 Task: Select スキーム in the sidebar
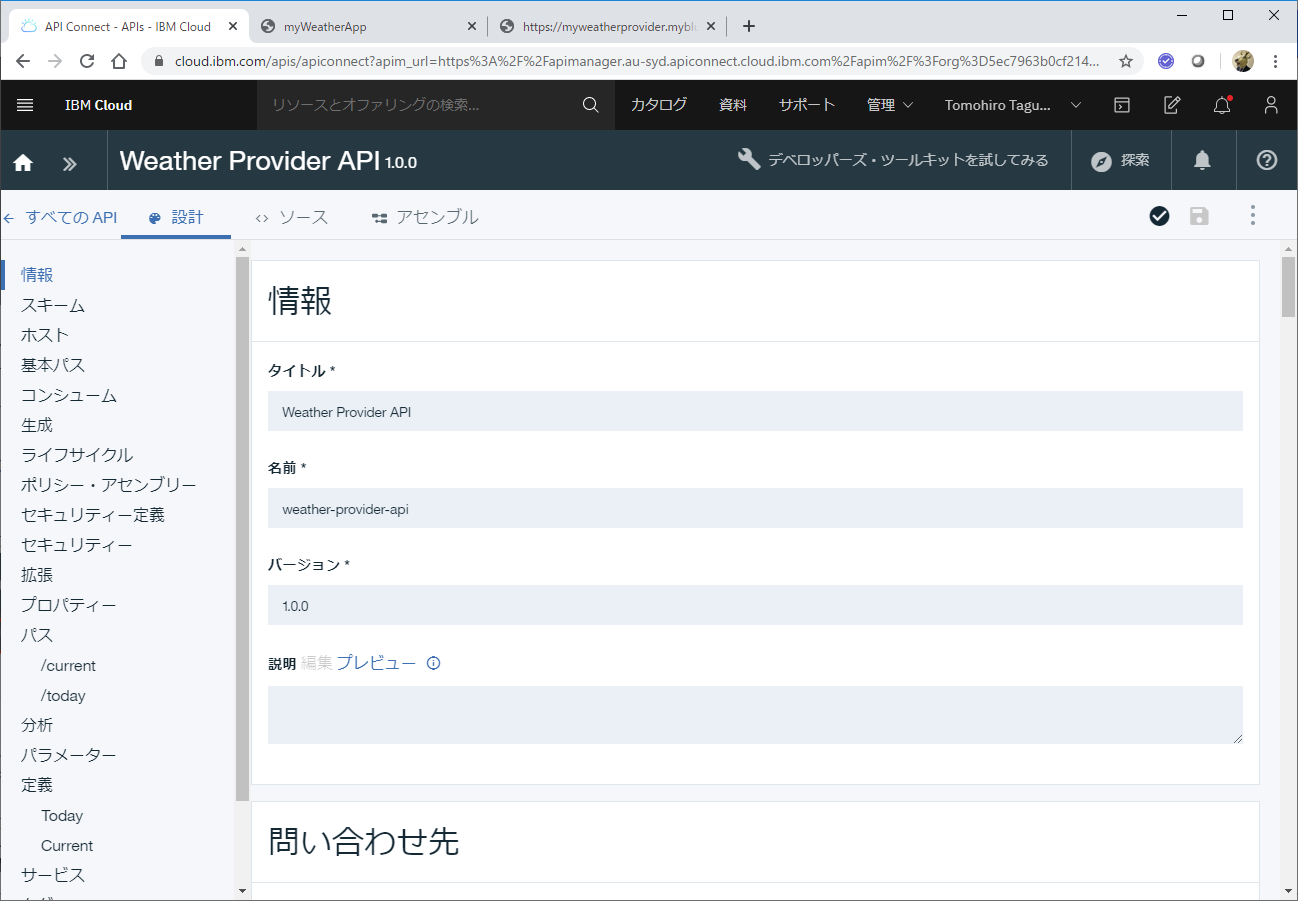pyautogui.click(x=53, y=305)
